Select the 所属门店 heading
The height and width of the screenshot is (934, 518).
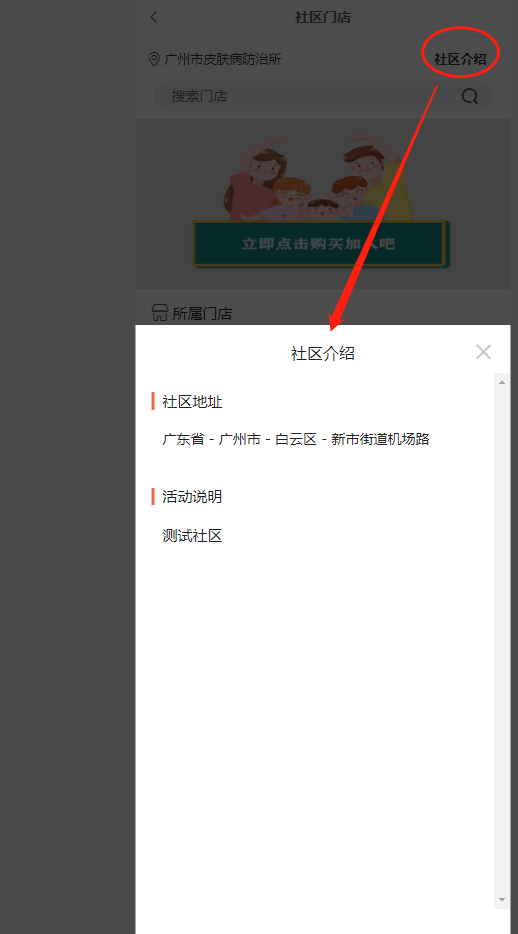[x=202, y=313]
